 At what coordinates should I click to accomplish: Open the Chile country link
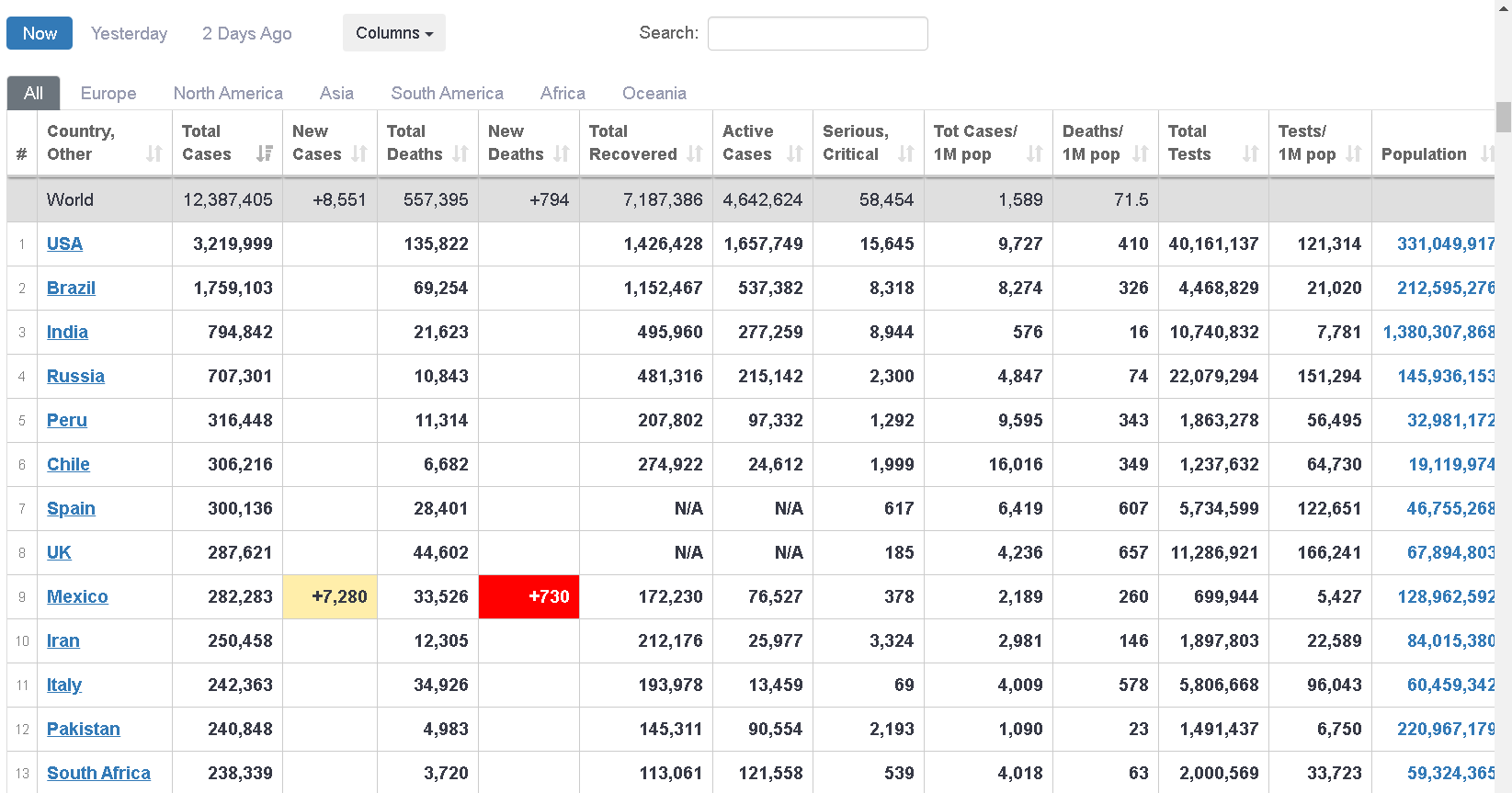(x=68, y=464)
